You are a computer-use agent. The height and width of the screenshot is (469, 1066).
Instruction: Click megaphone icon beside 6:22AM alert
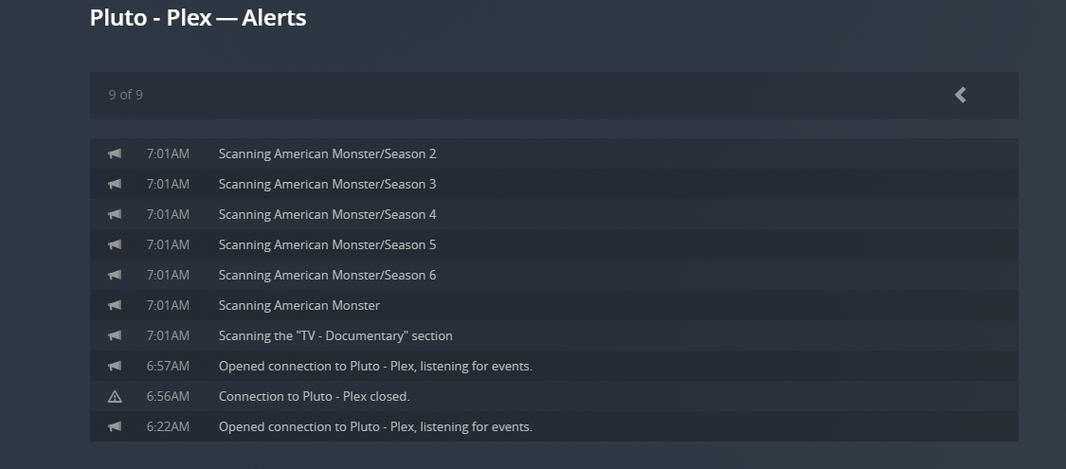[x=115, y=427]
